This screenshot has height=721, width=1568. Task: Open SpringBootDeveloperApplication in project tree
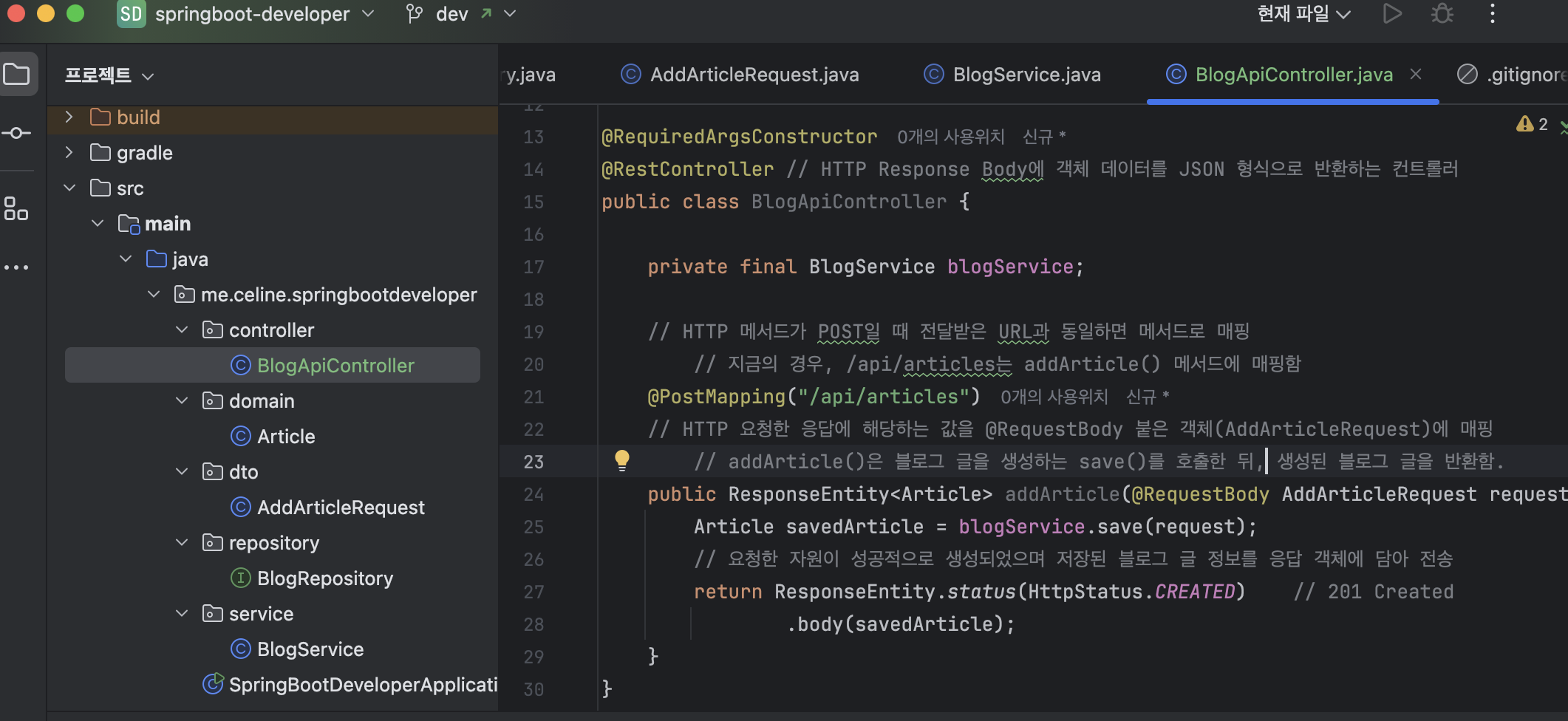(x=273, y=684)
